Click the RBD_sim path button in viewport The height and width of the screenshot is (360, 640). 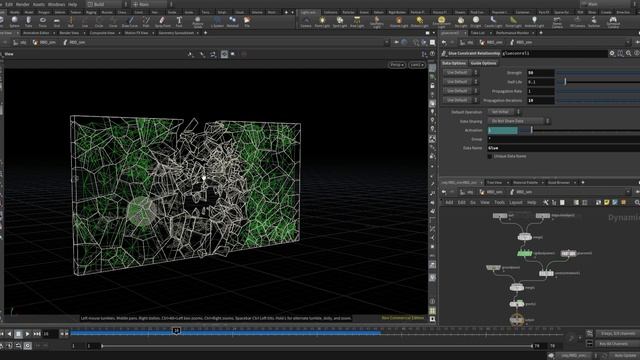pos(44,42)
